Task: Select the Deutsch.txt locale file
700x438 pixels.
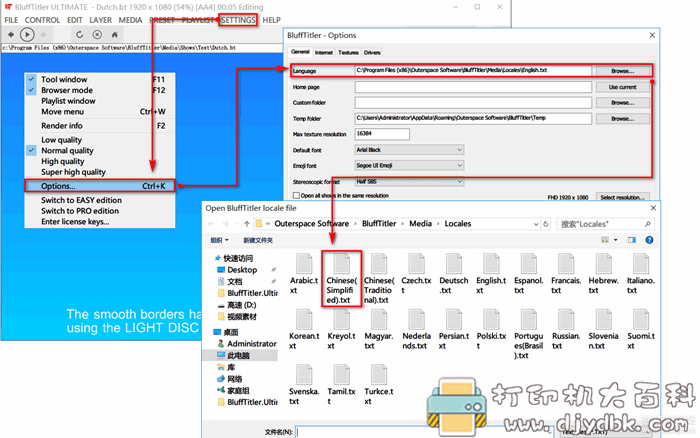Action: (454, 274)
